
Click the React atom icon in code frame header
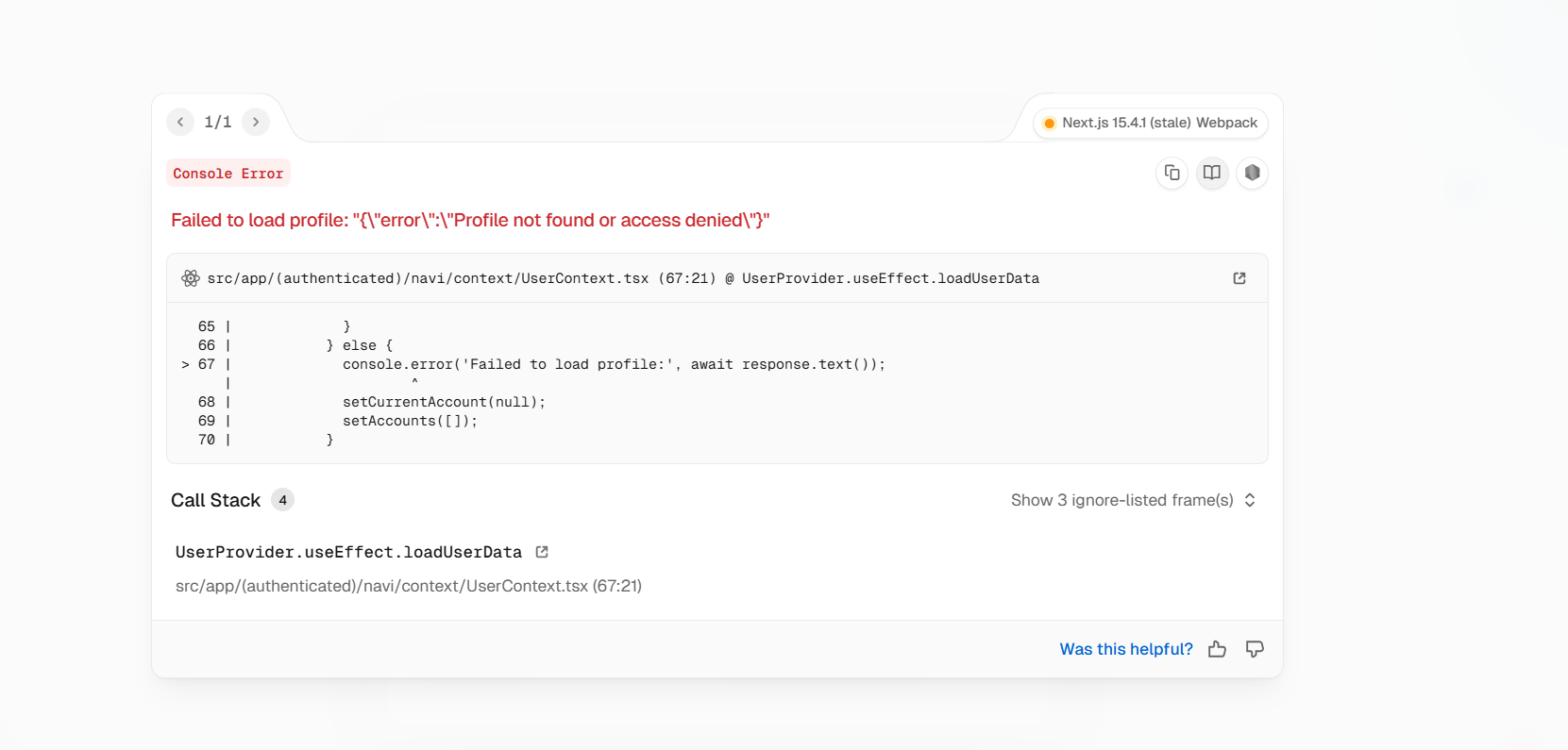point(191,278)
